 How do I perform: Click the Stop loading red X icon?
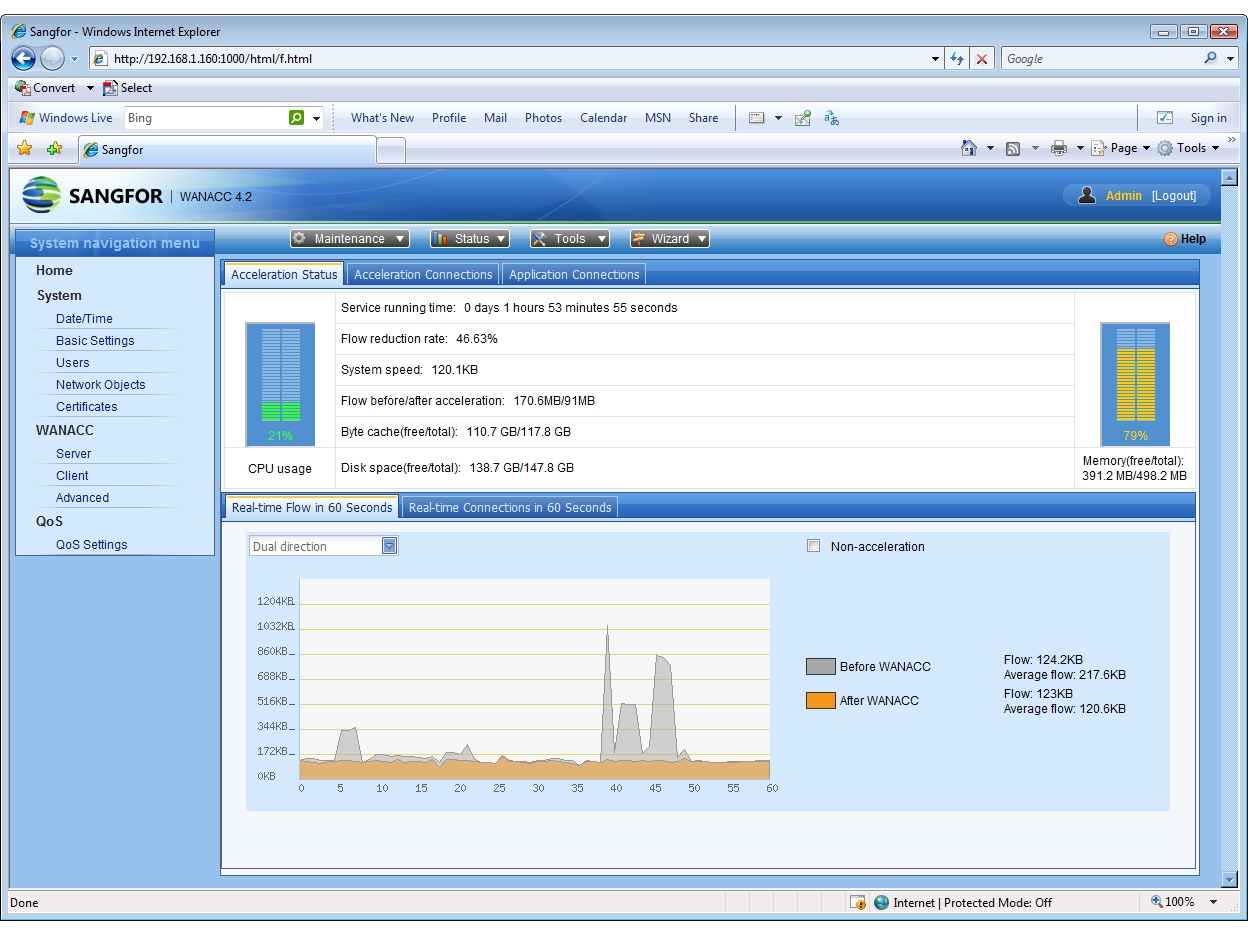coord(982,59)
